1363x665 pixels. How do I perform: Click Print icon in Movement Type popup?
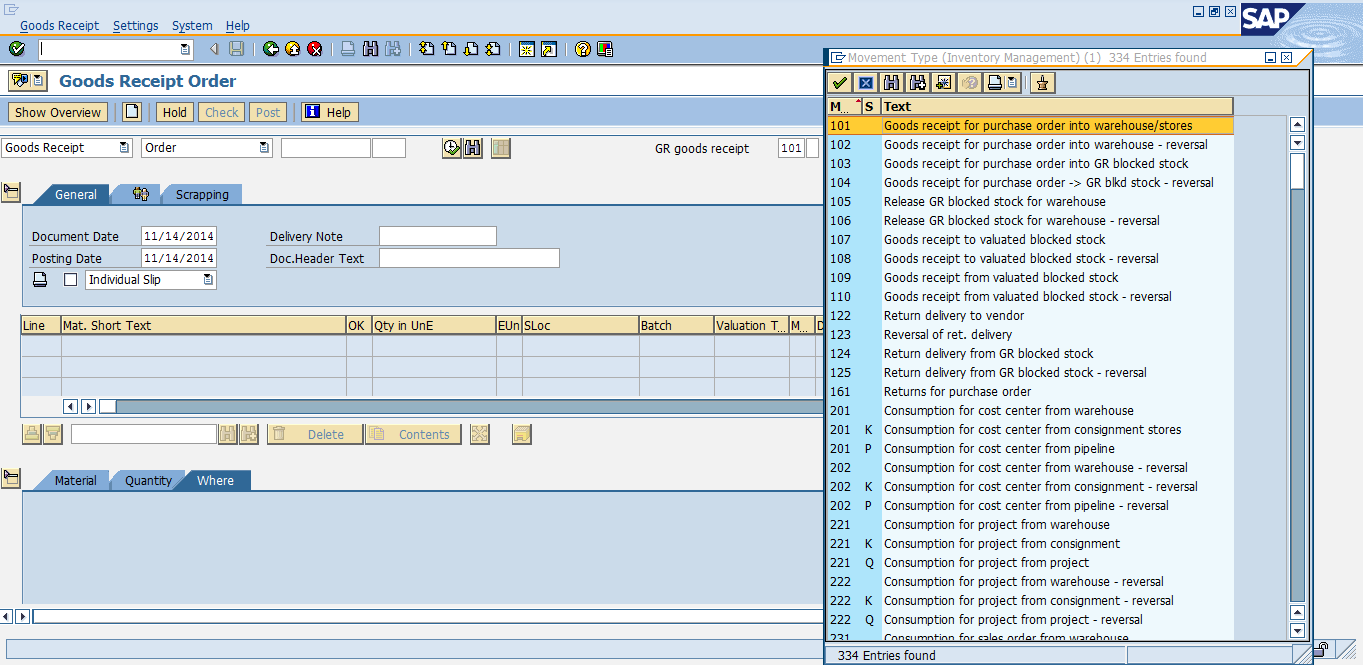[x=995, y=83]
